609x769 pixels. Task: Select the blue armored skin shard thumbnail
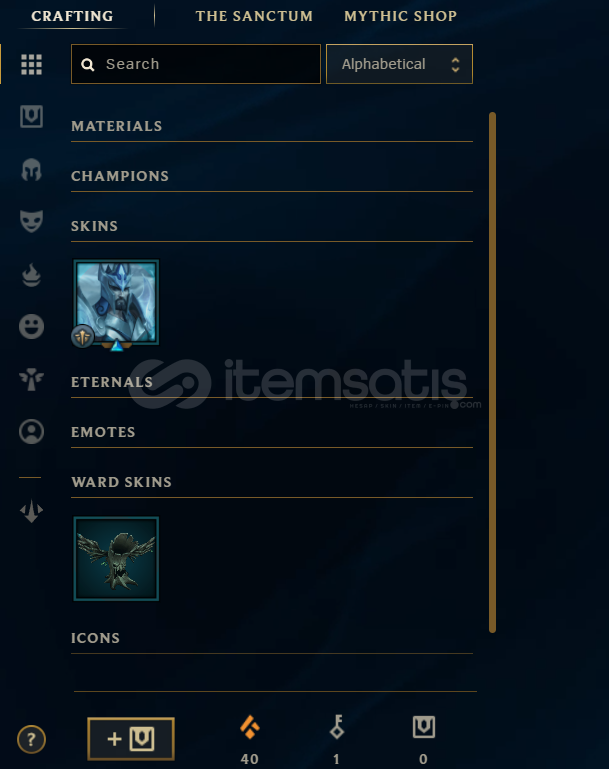coord(116,303)
